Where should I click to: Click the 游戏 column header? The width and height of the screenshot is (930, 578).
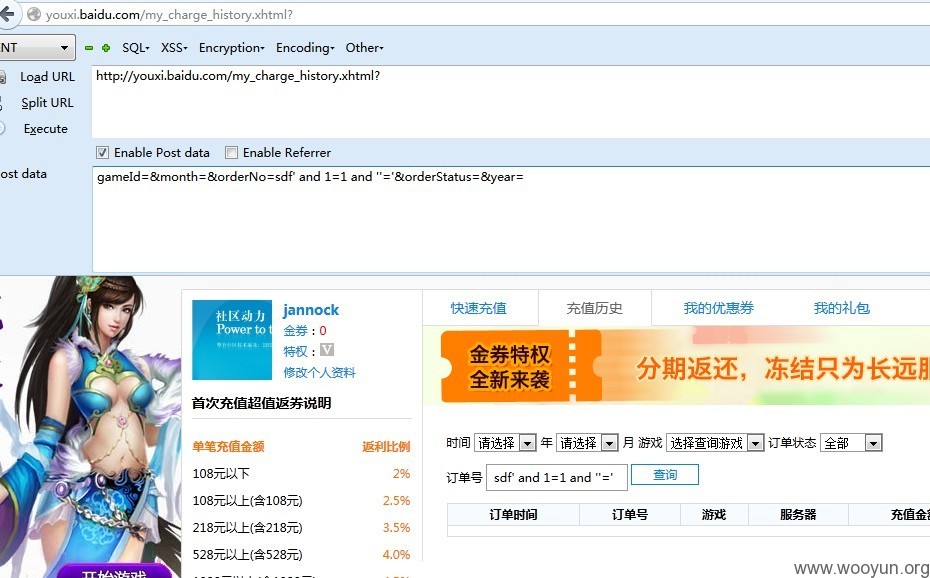pyautogui.click(x=714, y=515)
